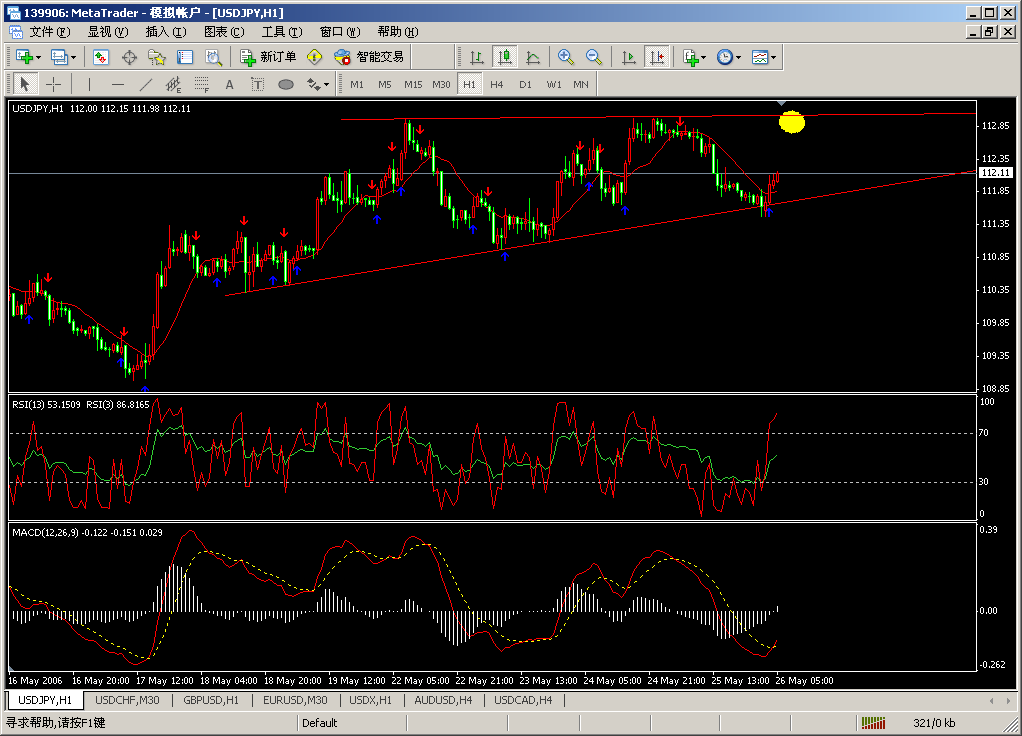The width and height of the screenshot is (1022, 736).
Task: Click the yellow ellipse marker on chart
Action: pyautogui.click(x=792, y=122)
